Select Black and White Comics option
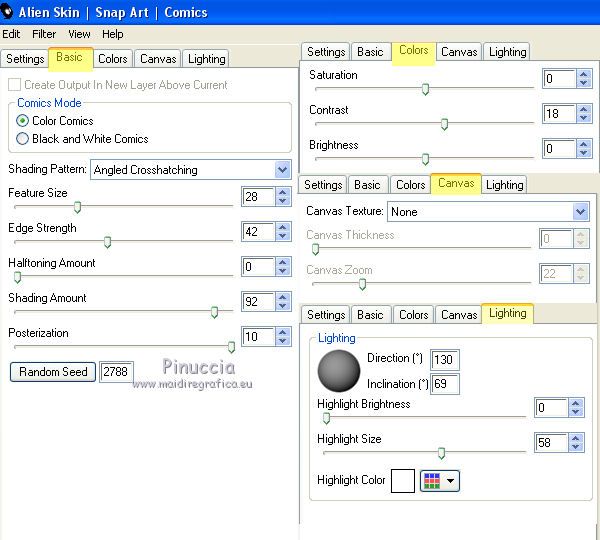The image size is (600, 540). point(22,139)
